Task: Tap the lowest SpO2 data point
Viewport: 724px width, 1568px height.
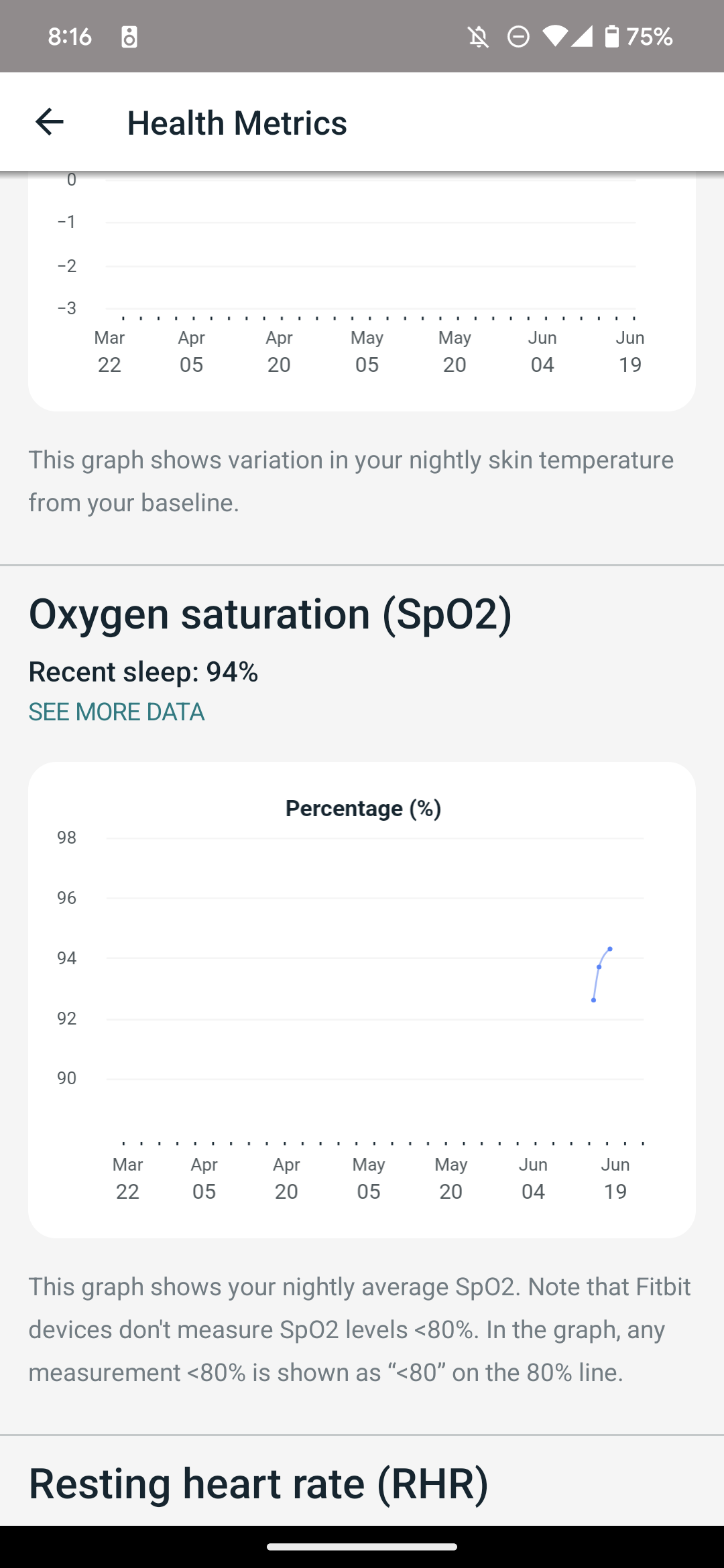Action: click(x=594, y=1000)
